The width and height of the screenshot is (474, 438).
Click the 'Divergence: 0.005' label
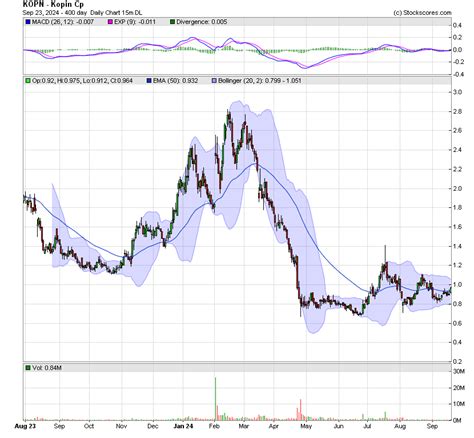coord(202,22)
